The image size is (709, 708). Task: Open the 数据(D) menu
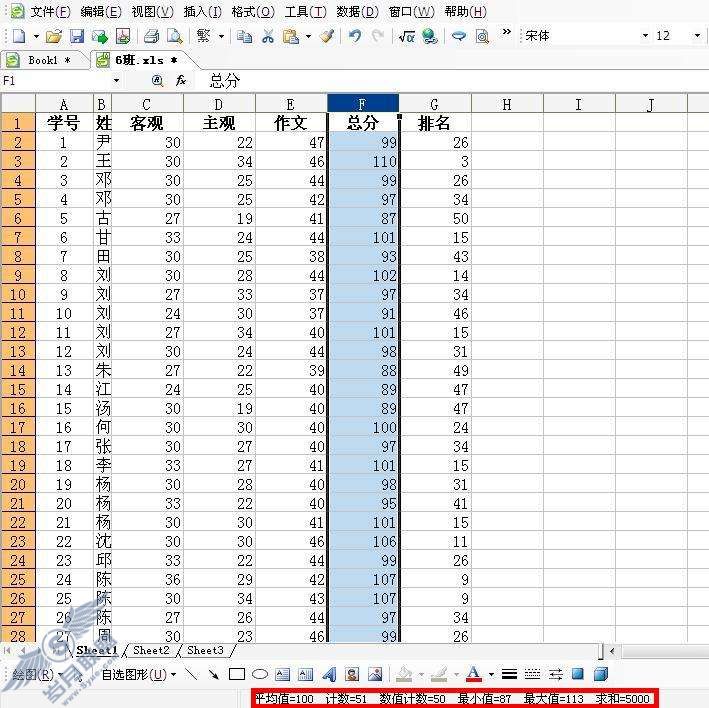point(358,12)
